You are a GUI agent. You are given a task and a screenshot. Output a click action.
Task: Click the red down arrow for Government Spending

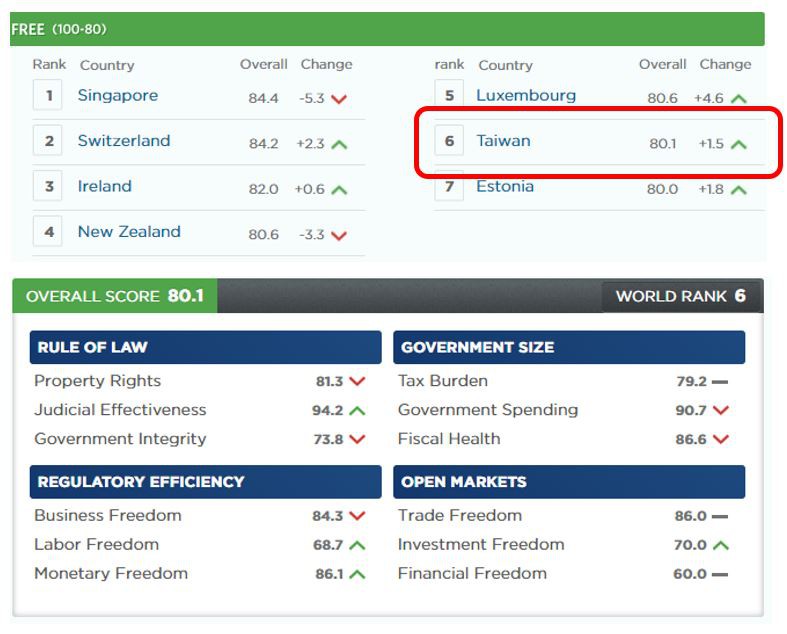[x=720, y=410]
